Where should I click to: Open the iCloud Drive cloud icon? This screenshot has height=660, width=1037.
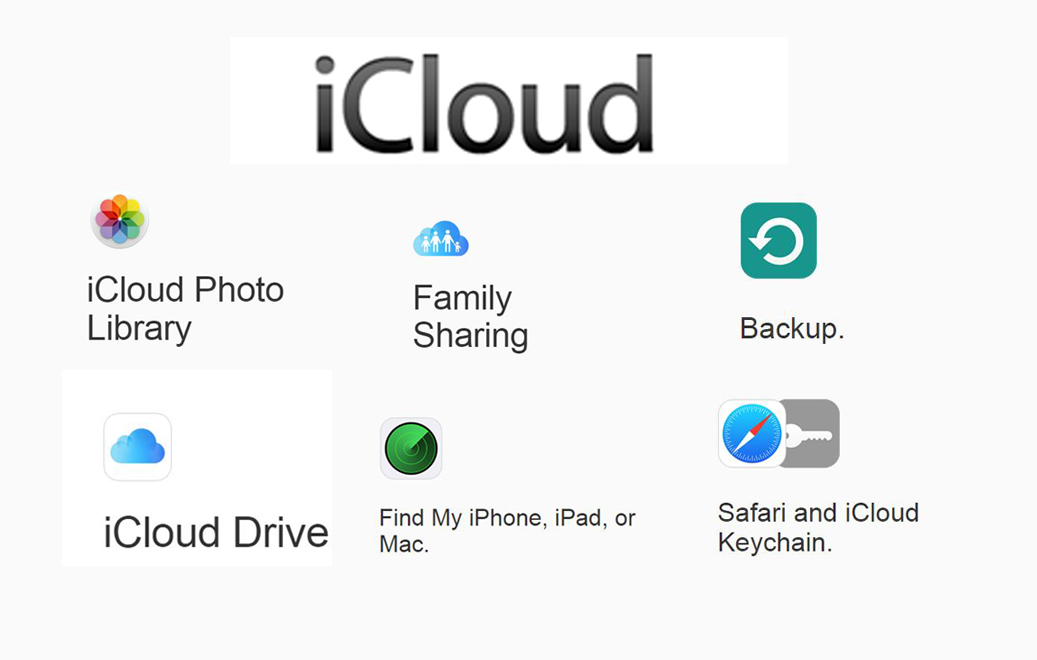138,446
